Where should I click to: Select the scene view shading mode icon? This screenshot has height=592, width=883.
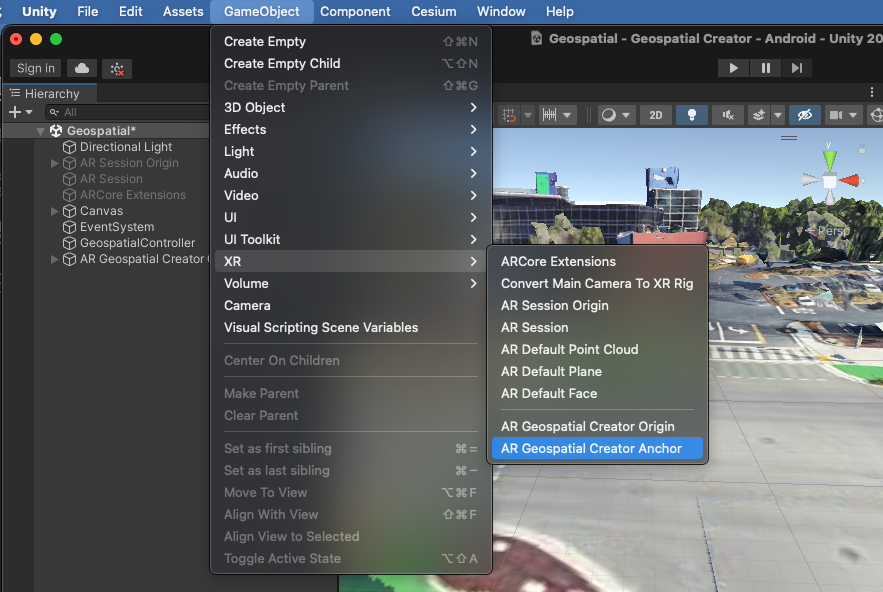coord(608,115)
